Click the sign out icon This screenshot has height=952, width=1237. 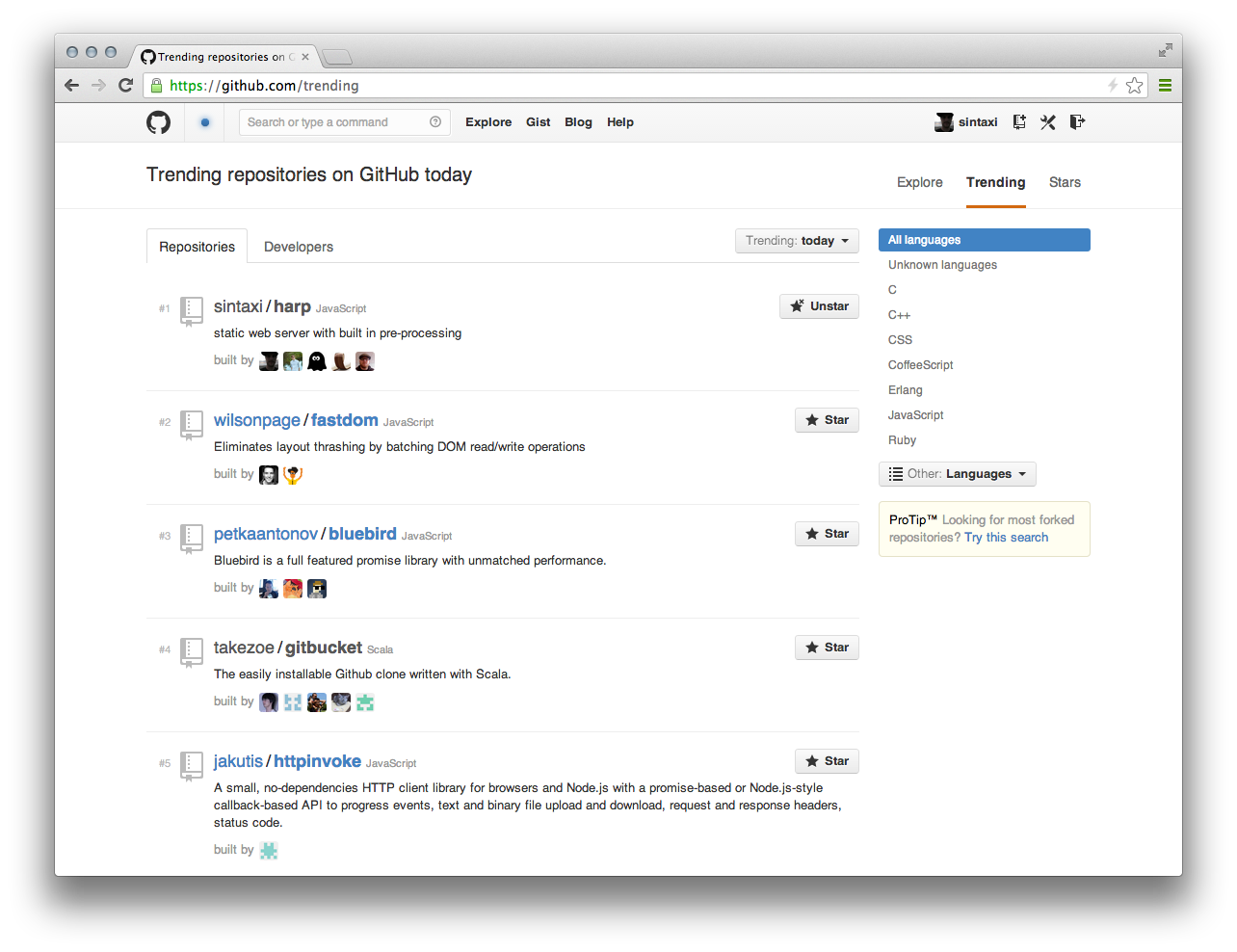[x=1077, y=121]
